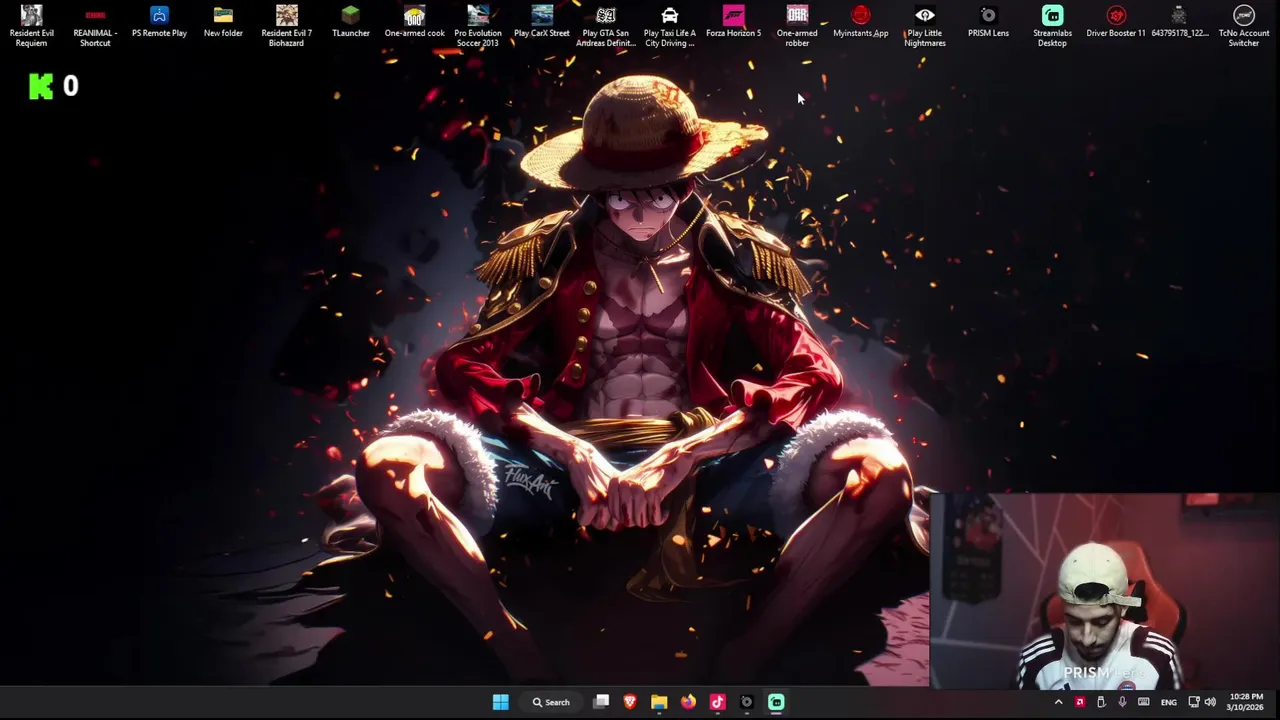Launch Firefox from taskbar

[688, 702]
